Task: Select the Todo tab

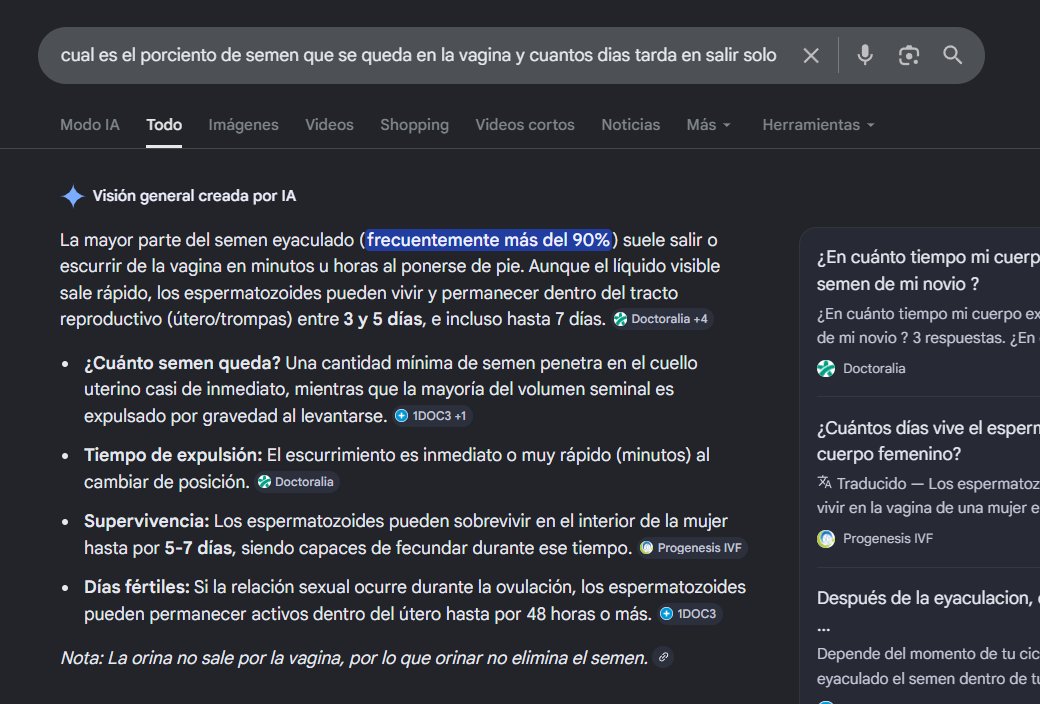Action: pos(164,125)
